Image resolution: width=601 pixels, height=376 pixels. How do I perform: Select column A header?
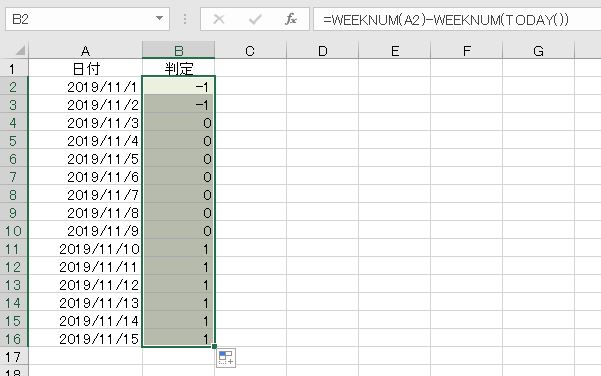pos(85,50)
